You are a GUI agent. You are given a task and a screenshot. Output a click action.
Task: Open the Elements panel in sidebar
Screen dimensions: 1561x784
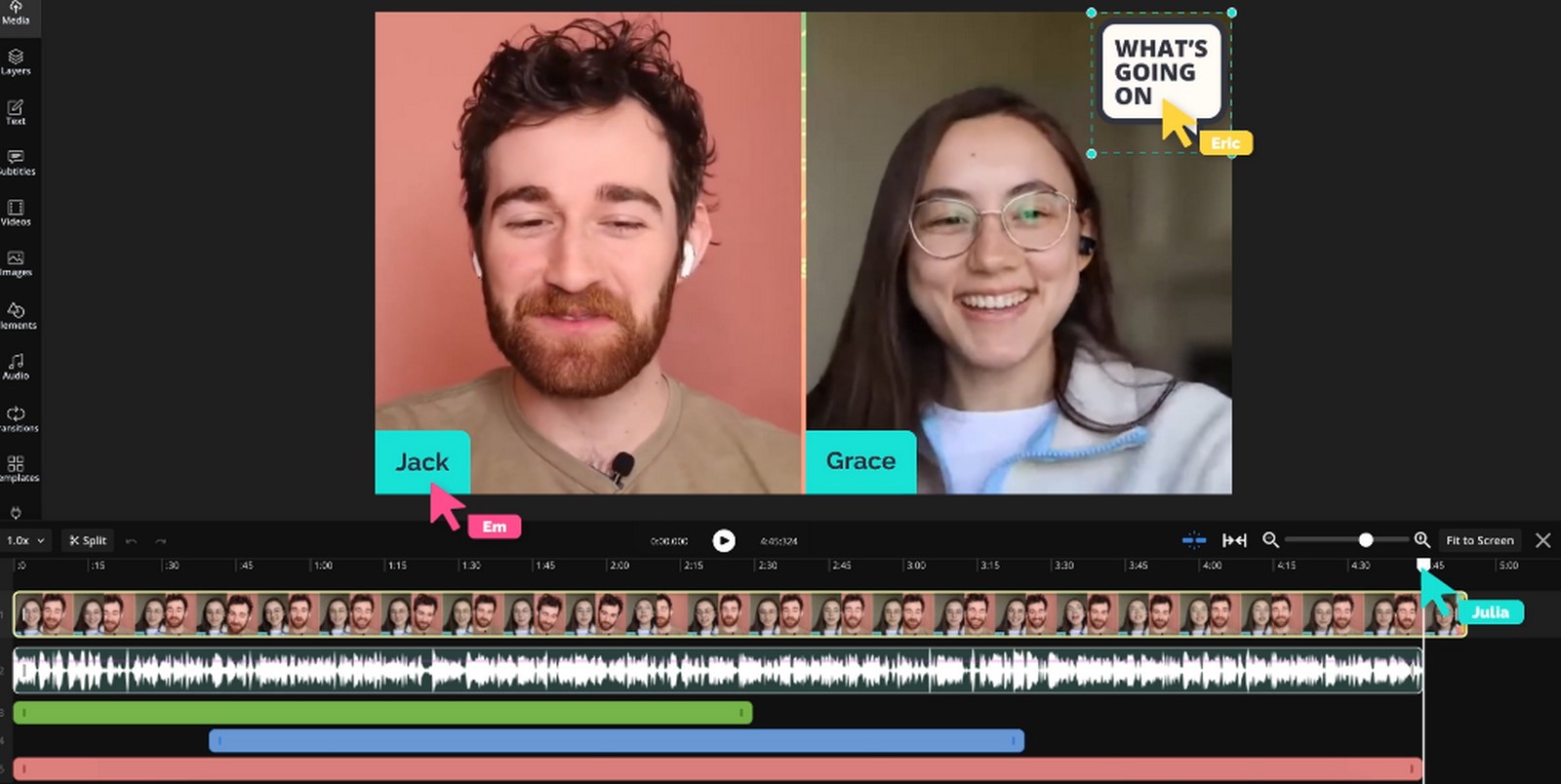coord(16,316)
